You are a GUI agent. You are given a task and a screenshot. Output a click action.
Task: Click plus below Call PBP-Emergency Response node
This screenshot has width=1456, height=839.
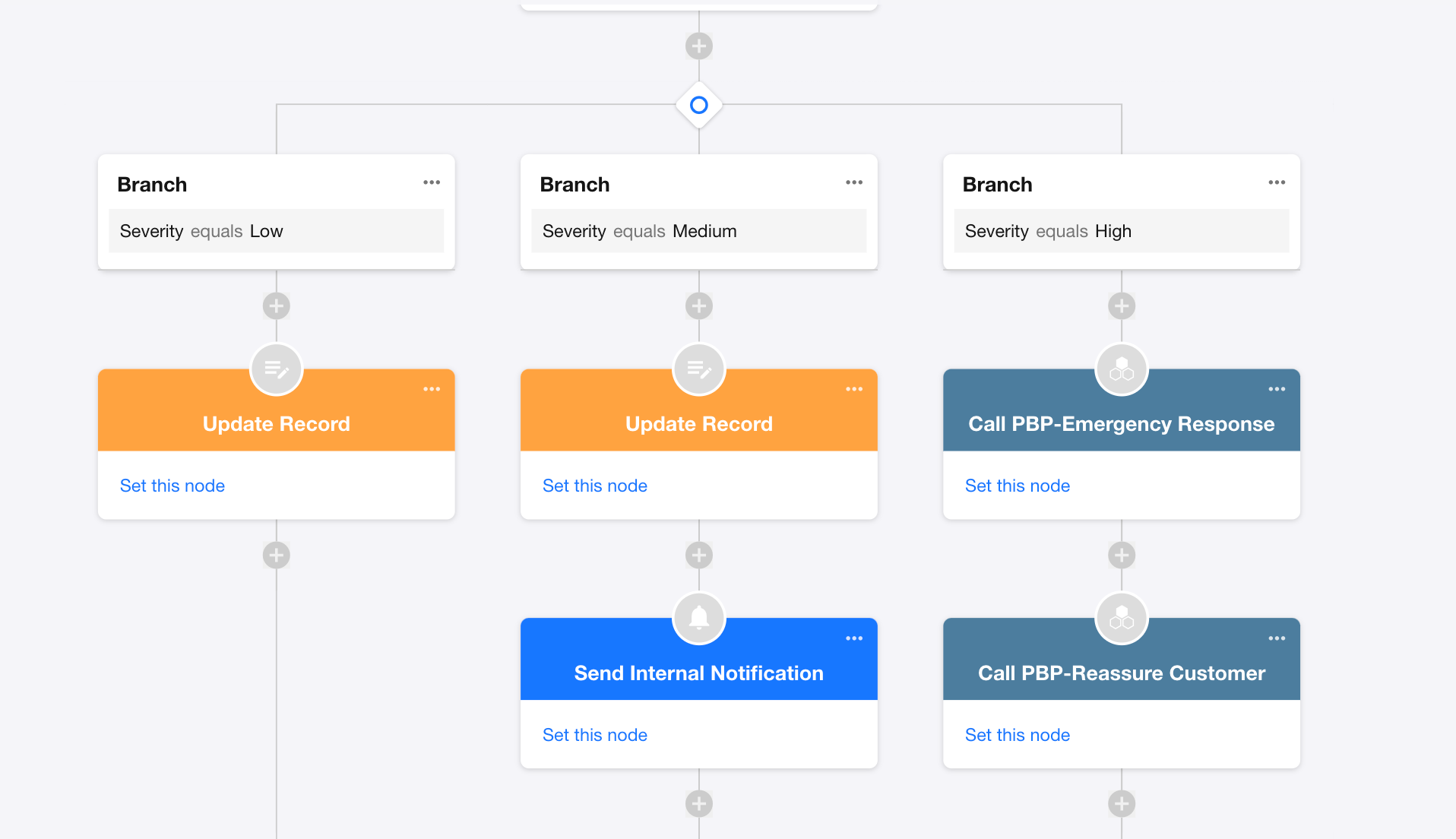point(1122,556)
